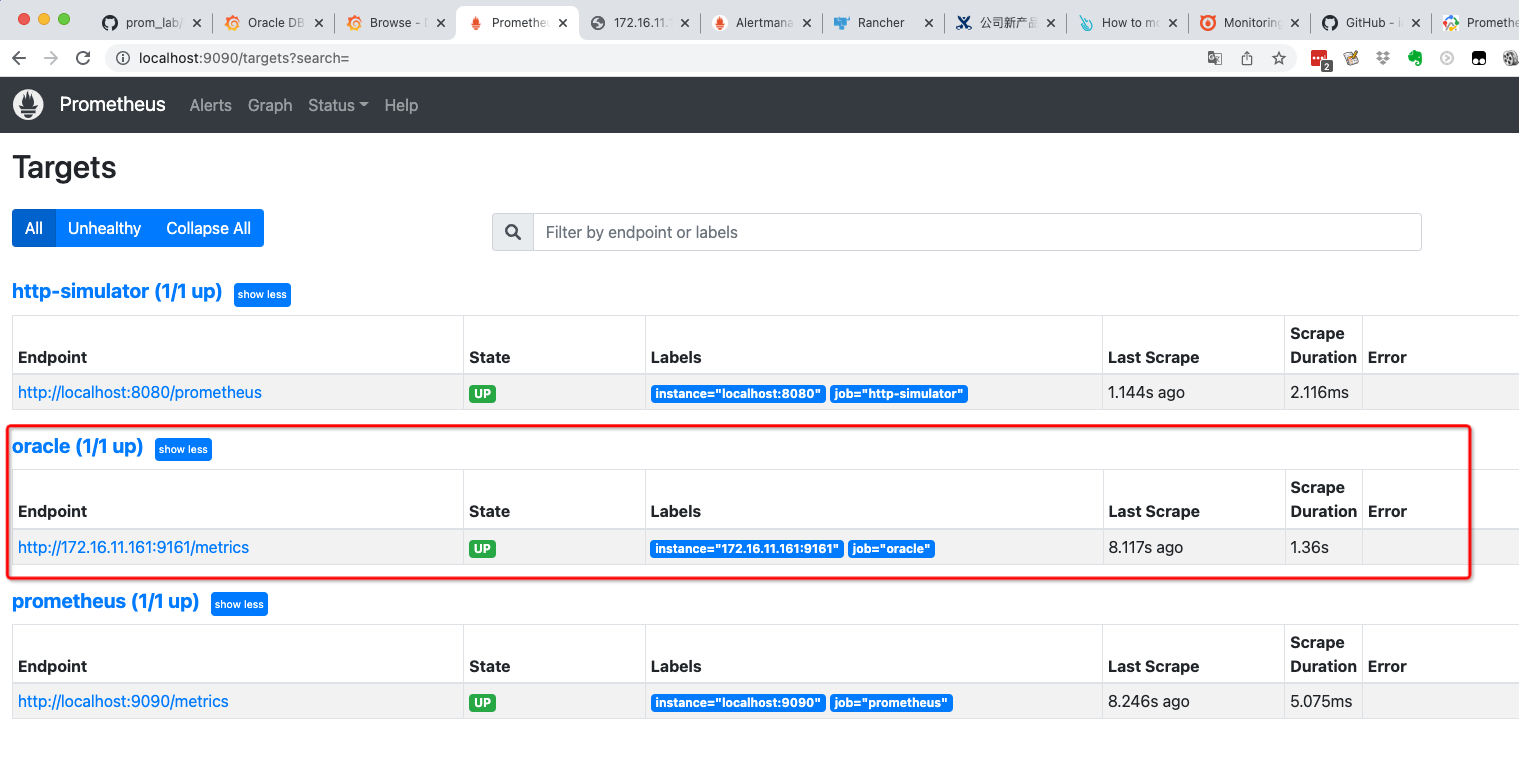Click the Dropbox extension icon
The height and width of the screenshot is (771, 1519).
coord(1383,58)
